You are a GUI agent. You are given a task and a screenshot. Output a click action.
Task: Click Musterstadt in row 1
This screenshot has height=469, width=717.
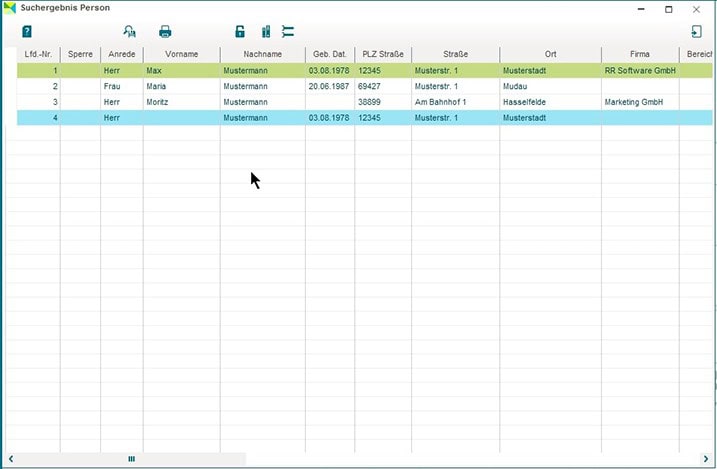(x=524, y=70)
